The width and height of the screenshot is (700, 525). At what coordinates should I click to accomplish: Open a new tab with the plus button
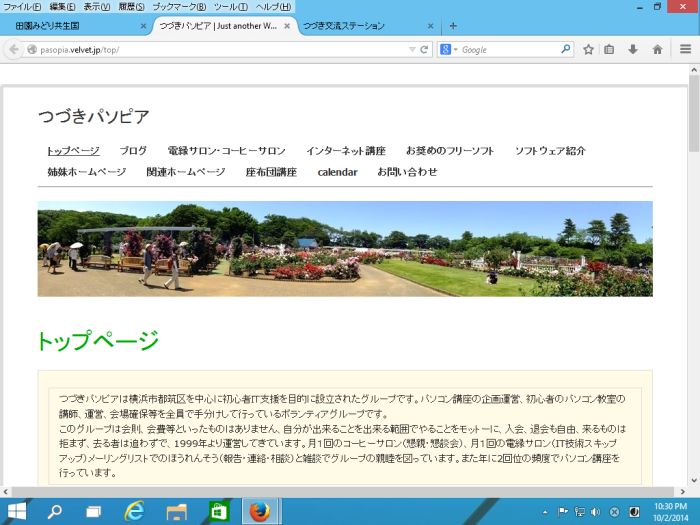(x=453, y=26)
